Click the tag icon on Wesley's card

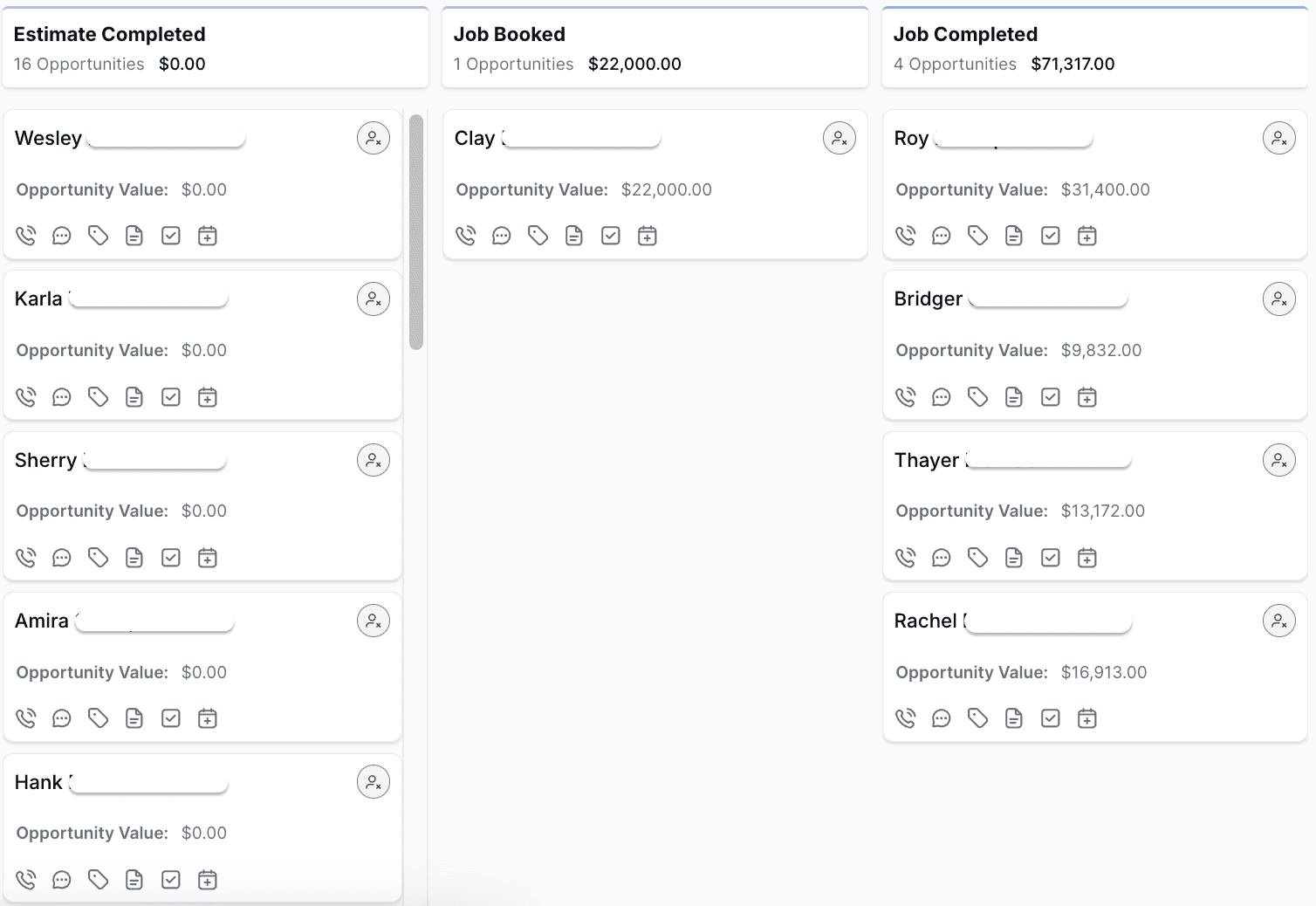[98, 236]
